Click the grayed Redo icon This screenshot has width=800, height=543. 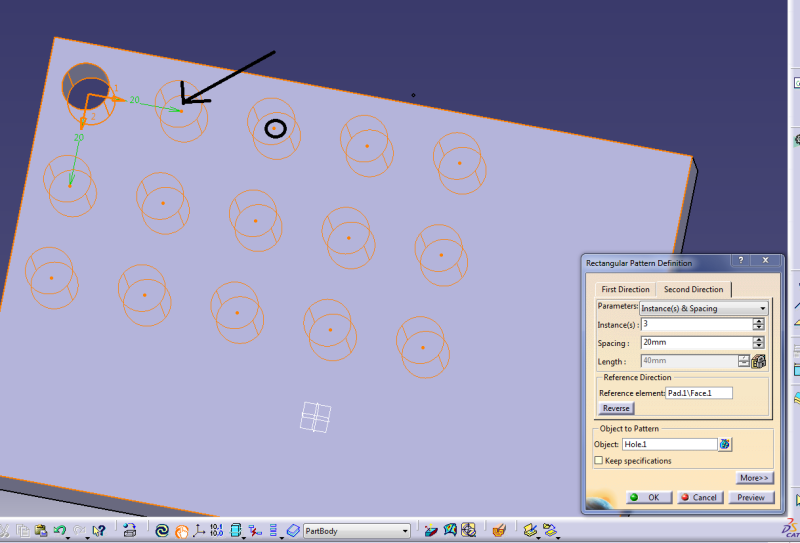click(79, 530)
